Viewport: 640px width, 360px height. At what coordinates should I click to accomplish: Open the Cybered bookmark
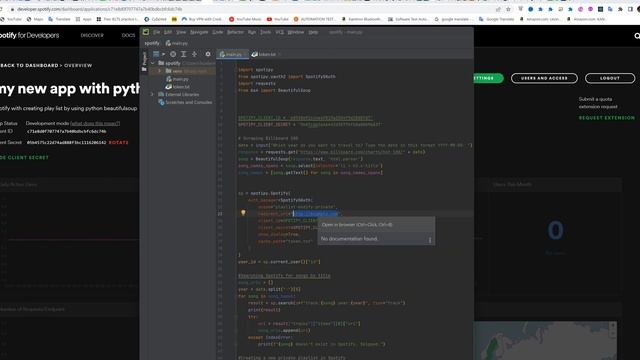pyautogui.click(x=156, y=19)
